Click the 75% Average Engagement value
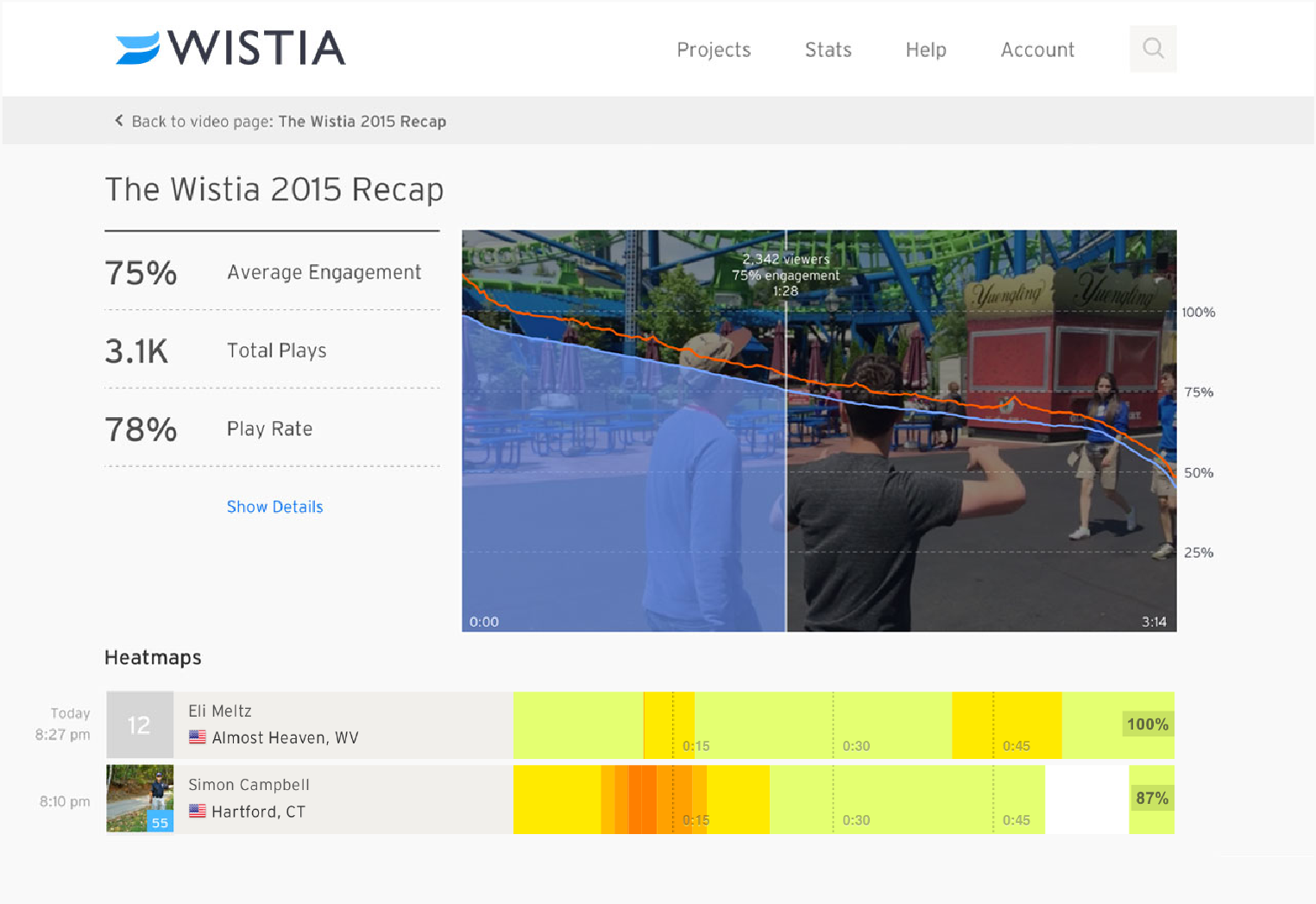This screenshot has height=904, width=1316. (x=141, y=273)
